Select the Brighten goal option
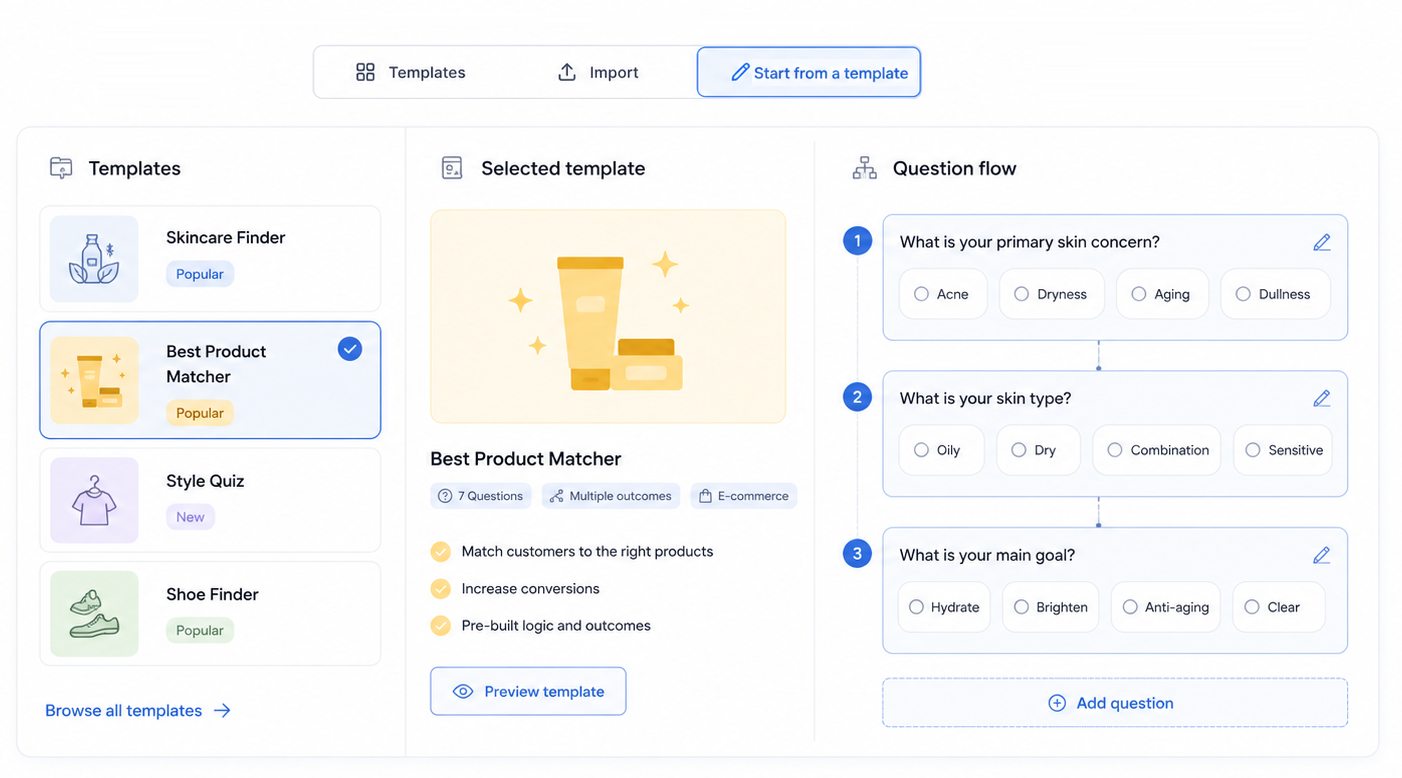 [x=1051, y=607]
